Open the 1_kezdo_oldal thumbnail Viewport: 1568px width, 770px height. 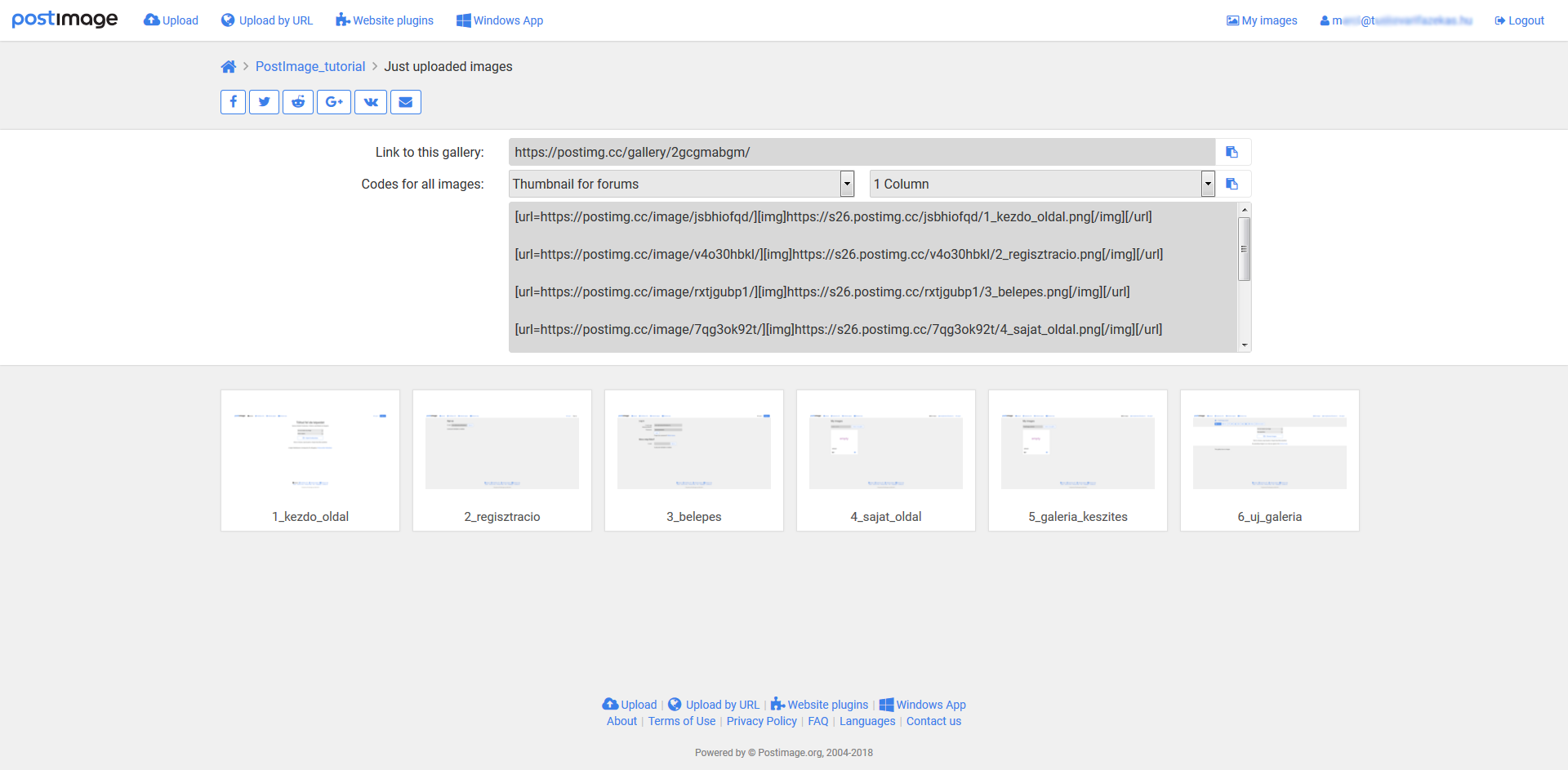pyautogui.click(x=310, y=461)
